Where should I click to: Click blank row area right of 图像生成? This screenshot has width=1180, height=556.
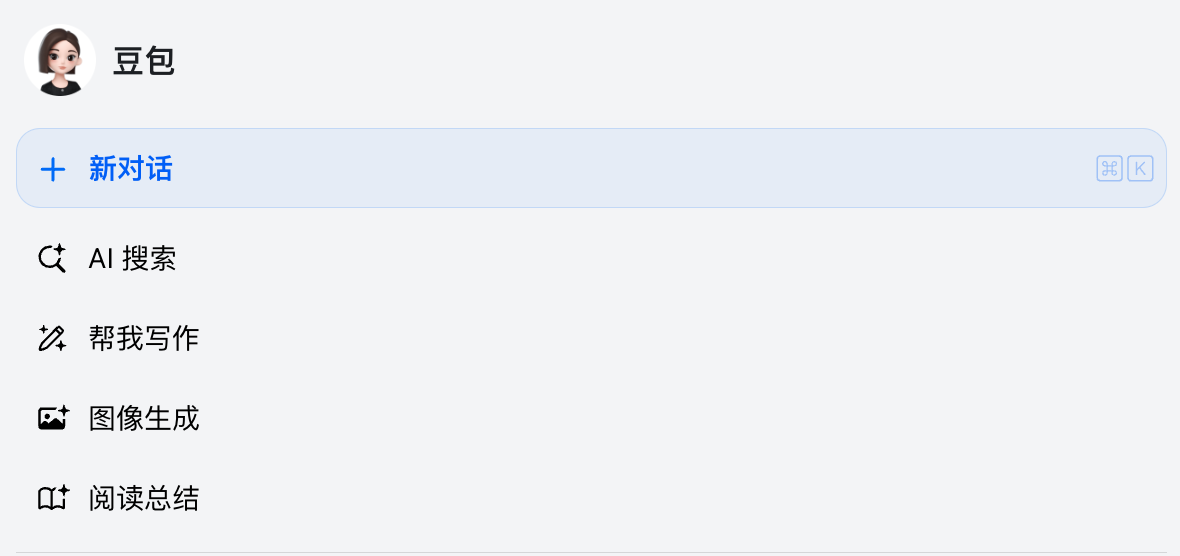coord(650,418)
